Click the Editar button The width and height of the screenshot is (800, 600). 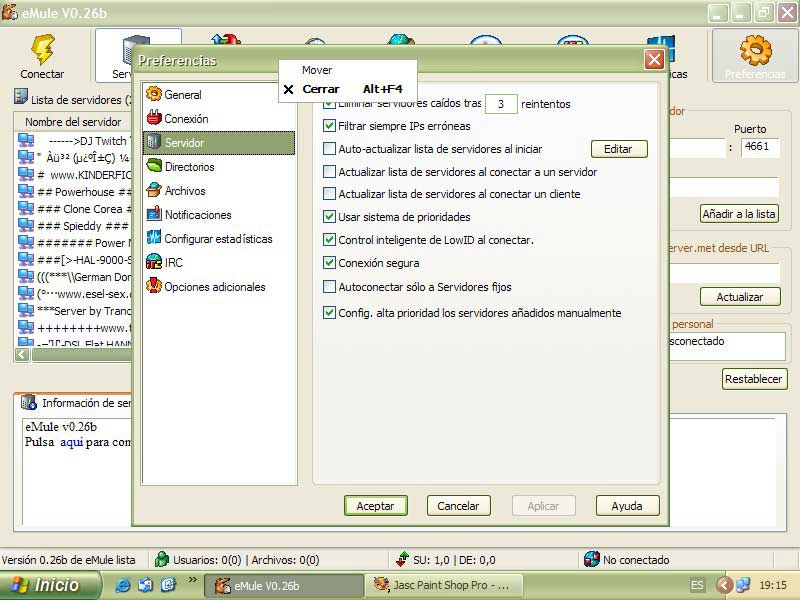pyautogui.click(x=619, y=149)
